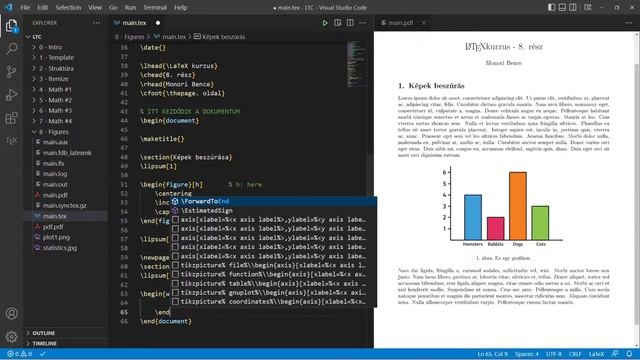Open the Explorer view in activity bar
The height and width of the screenshot is (360, 640).
pos(11,26)
